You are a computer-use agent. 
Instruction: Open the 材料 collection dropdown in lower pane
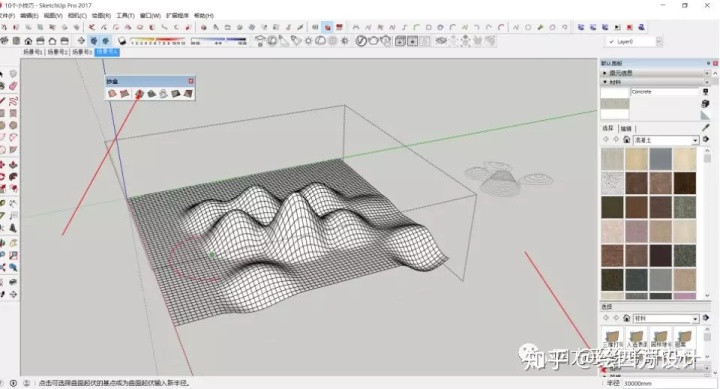point(695,318)
